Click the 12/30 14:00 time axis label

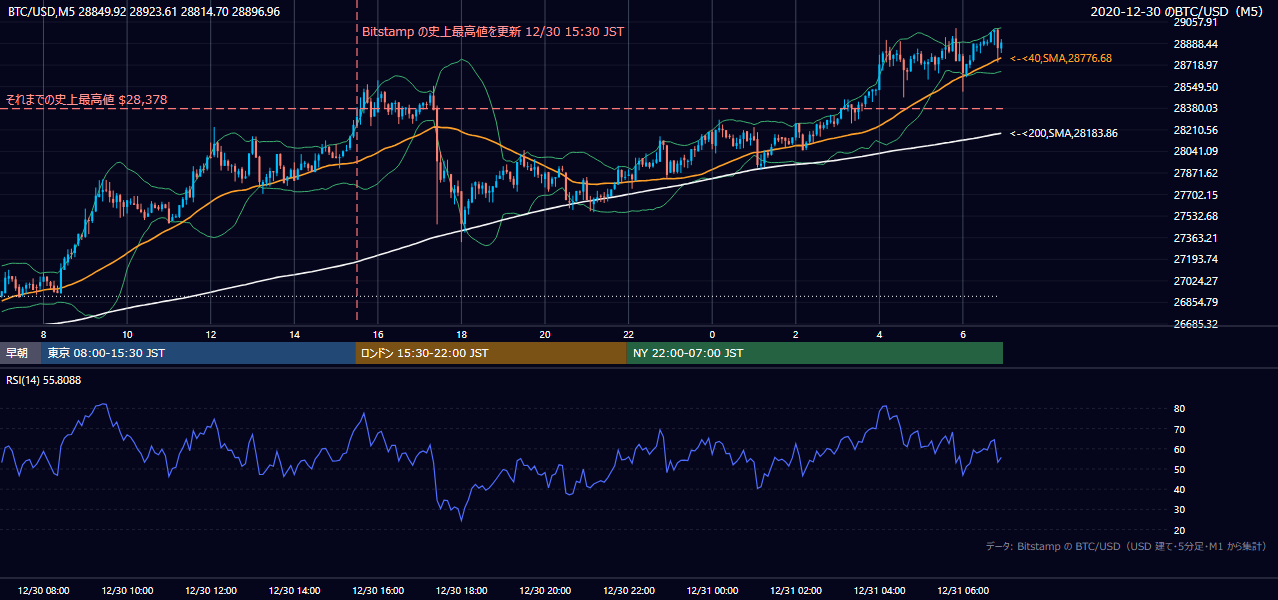[295, 591]
